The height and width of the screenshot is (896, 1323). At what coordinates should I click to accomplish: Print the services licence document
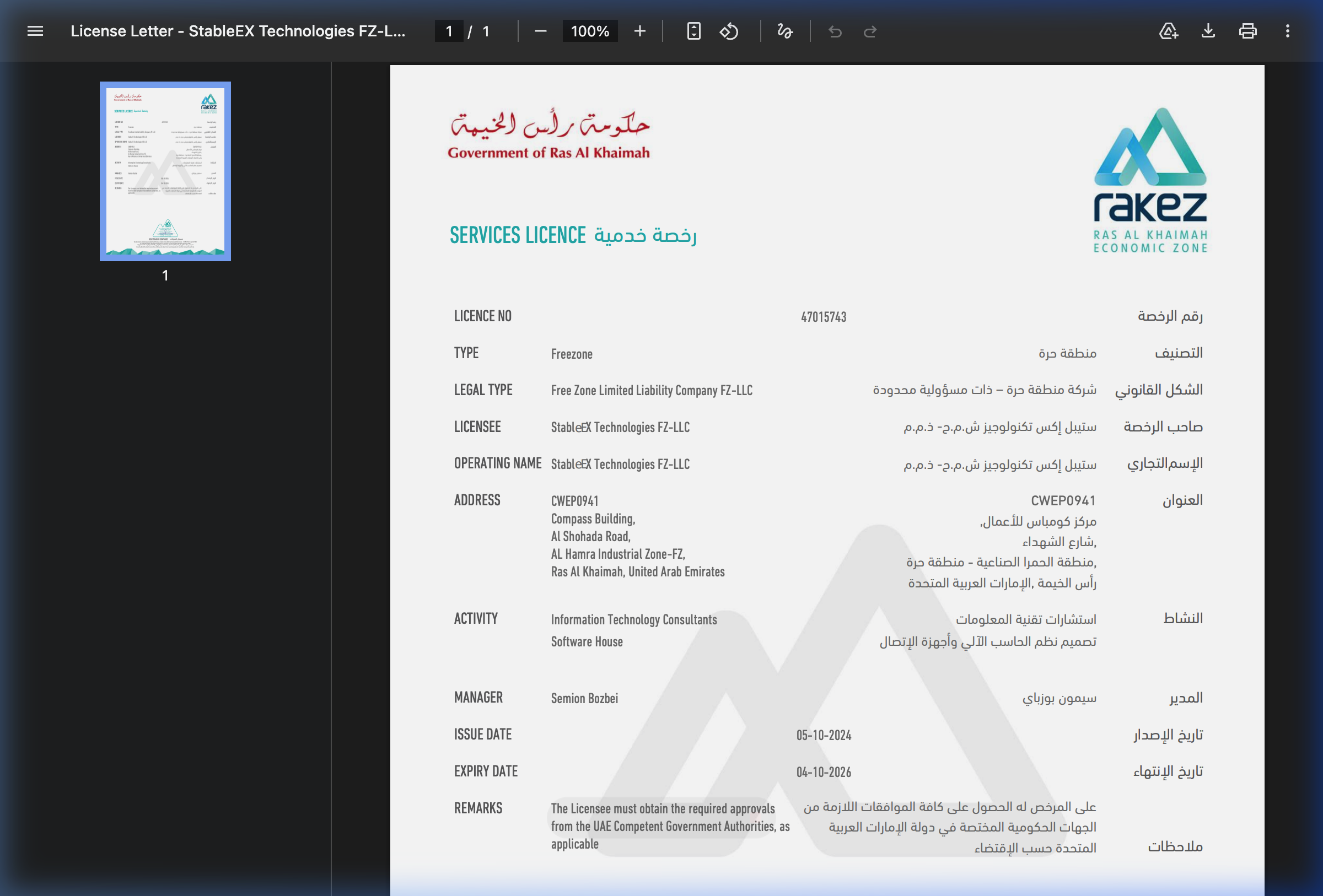coord(1247,31)
